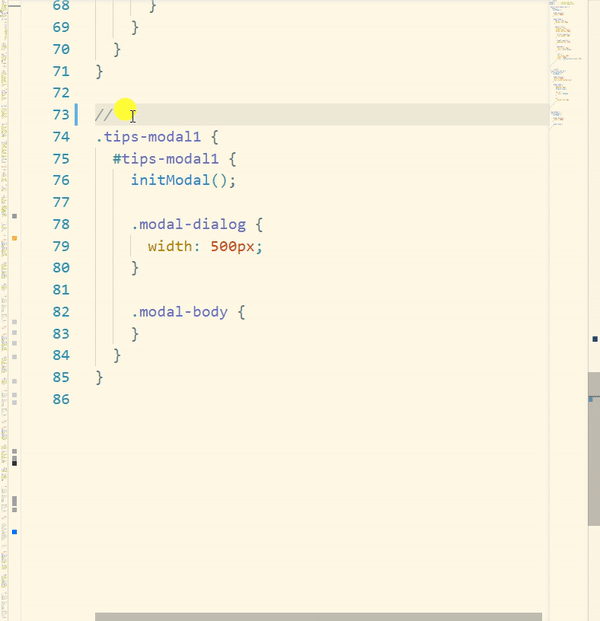Click line number 73 in the gutter
The width and height of the screenshot is (600, 621).
pyautogui.click(x=61, y=115)
